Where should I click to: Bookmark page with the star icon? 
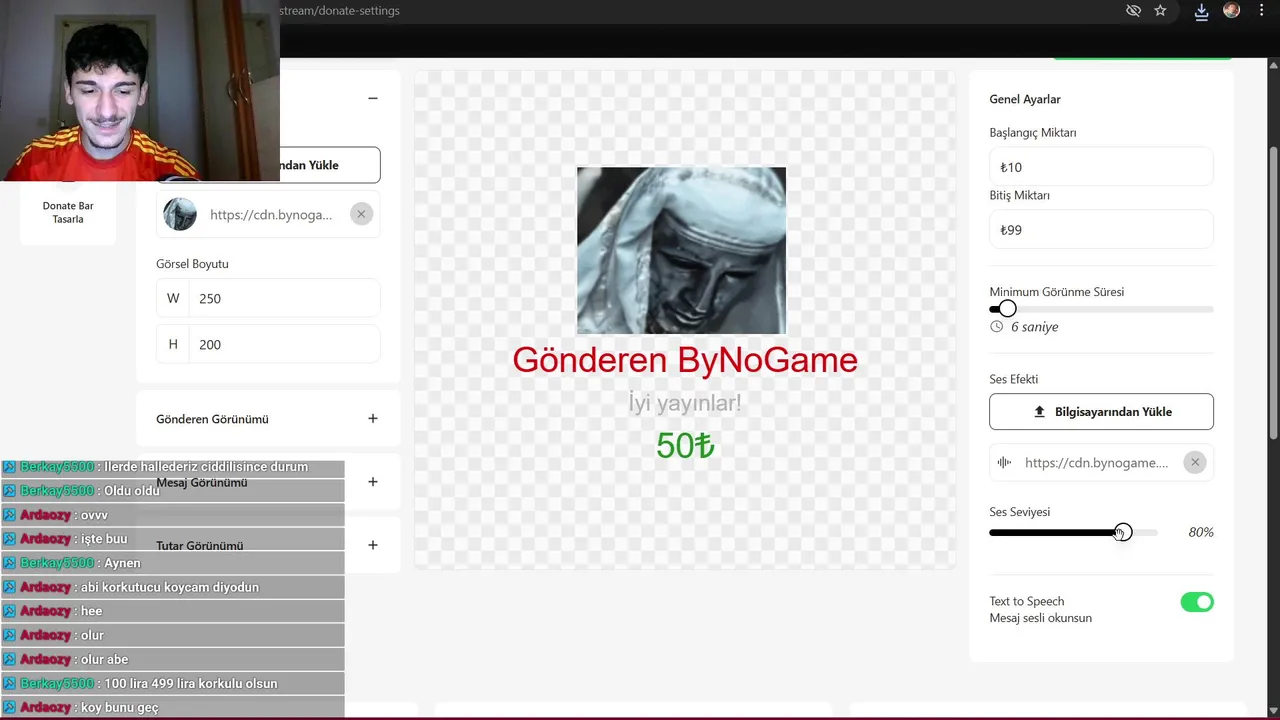[1160, 10]
